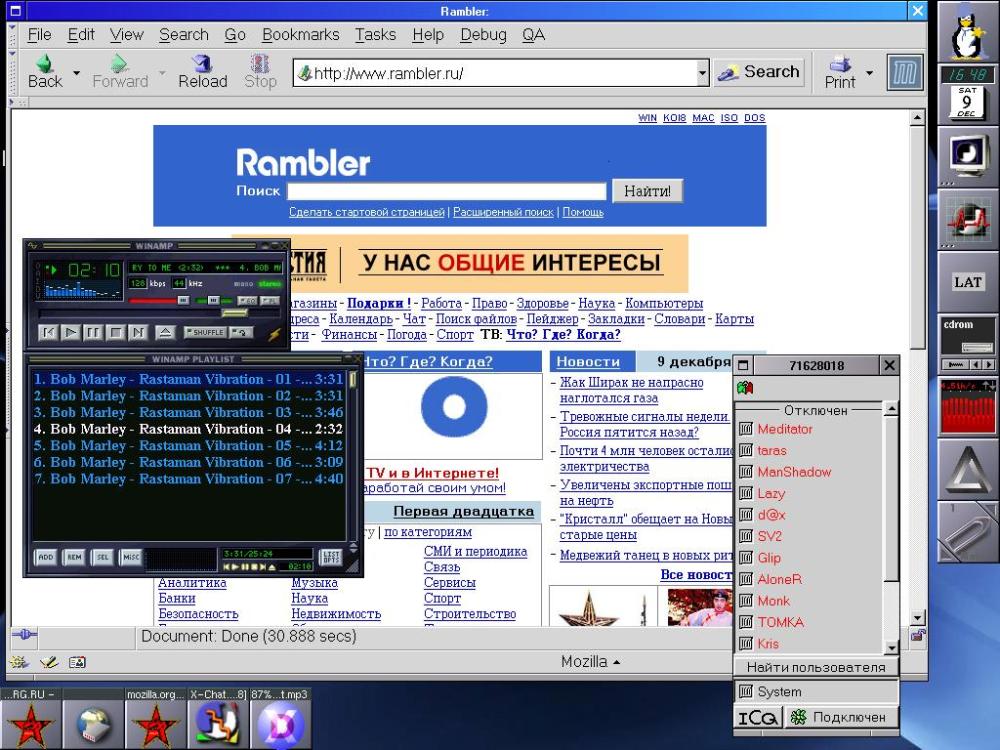Open the ICQ status menu Подключен
Image resolution: width=1000 pixels, height=750 pixels.
[x=841, y=717]
